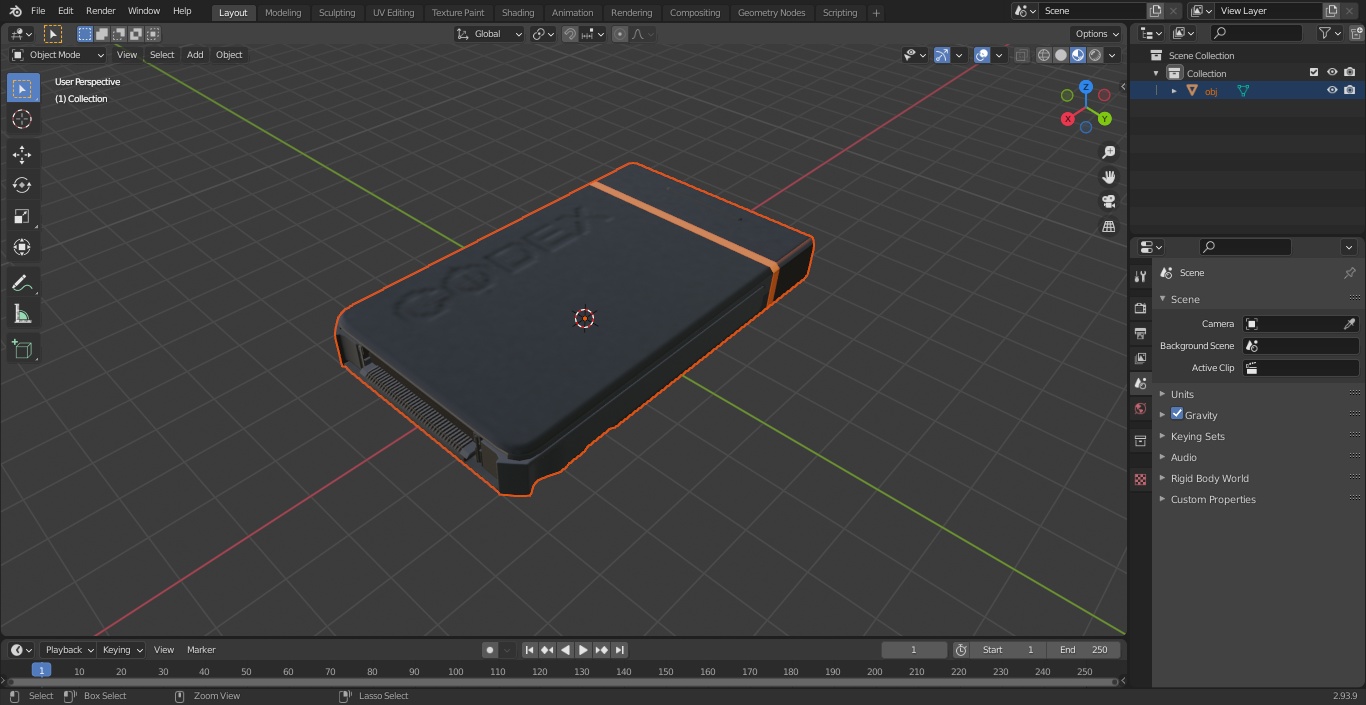Activate the Scale tool
Screen dimensions: 1366x705
(22, 216)
